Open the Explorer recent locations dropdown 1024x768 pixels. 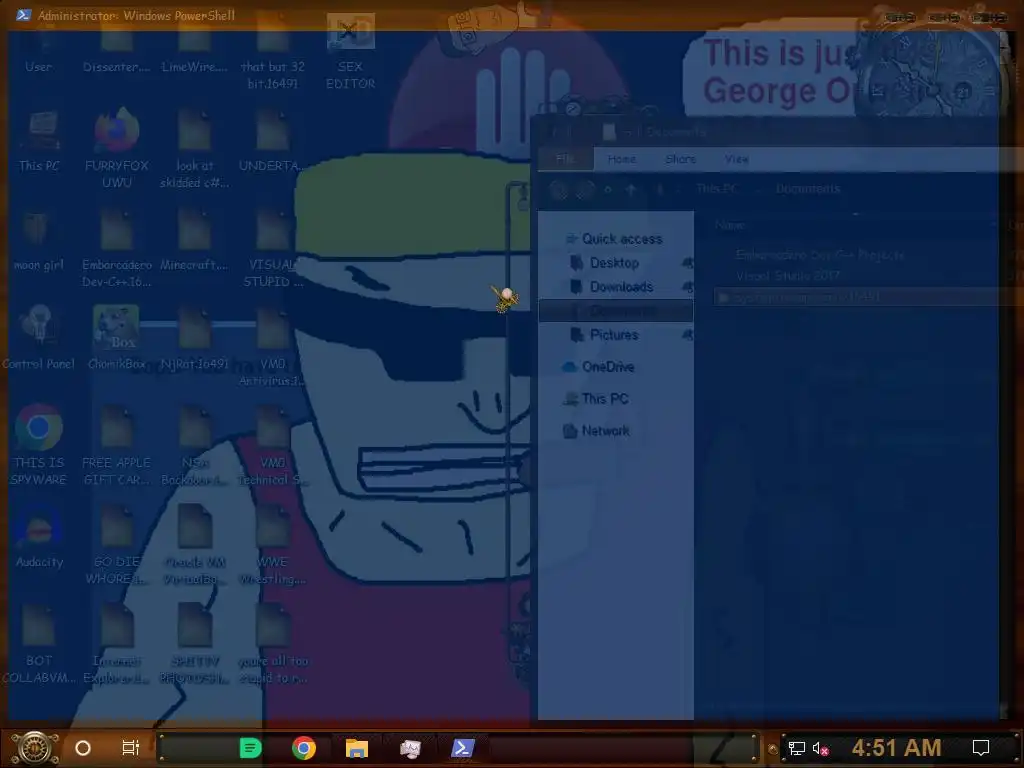[609, 189]
